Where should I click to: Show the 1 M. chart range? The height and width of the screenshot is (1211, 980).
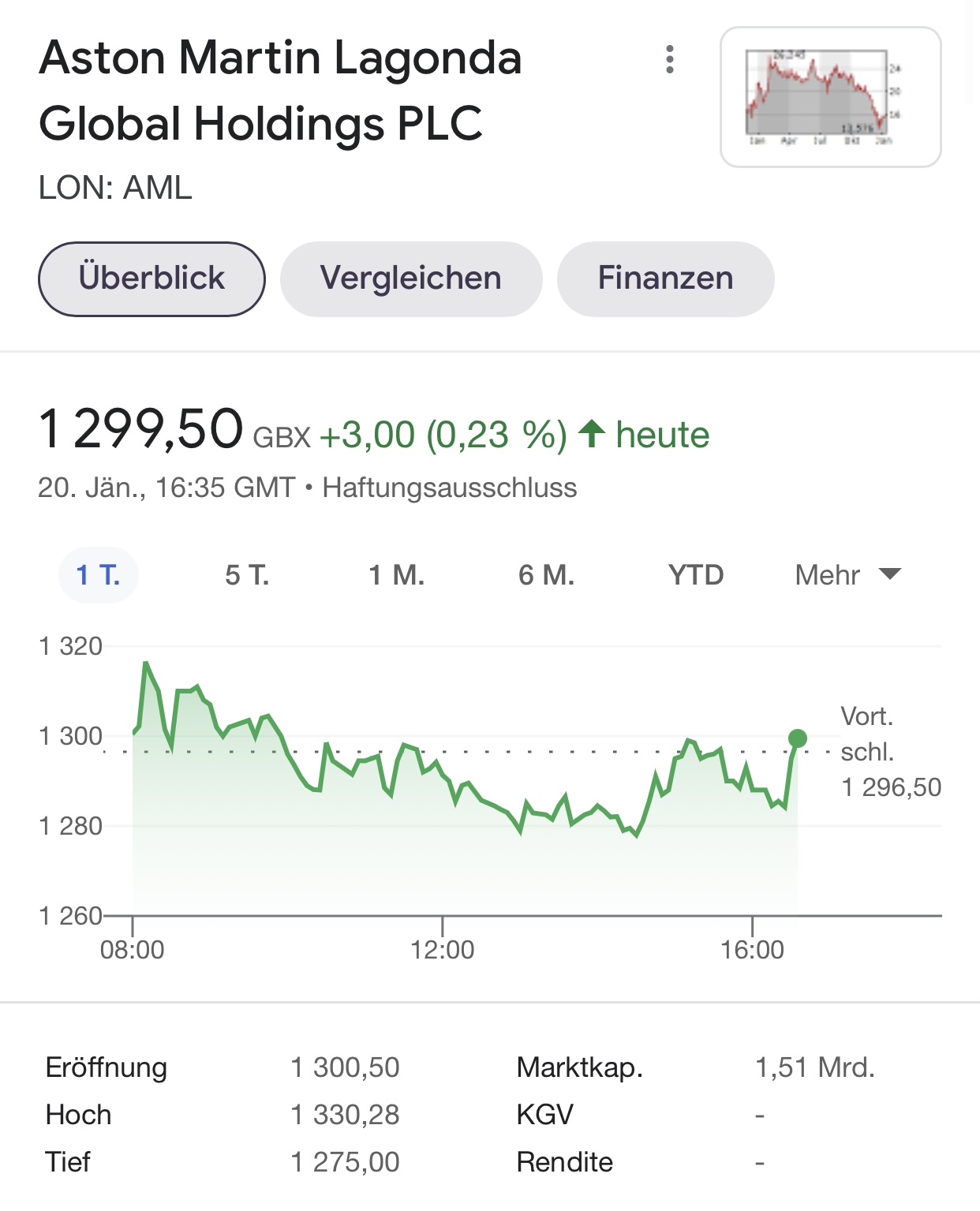click(x=397, y=575)
